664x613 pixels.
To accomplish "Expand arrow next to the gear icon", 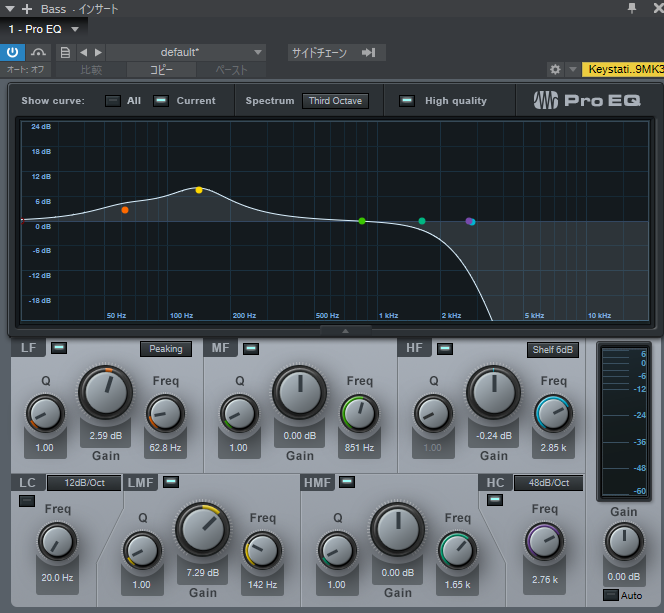I will pyautogui.click(x=573, y=69).
